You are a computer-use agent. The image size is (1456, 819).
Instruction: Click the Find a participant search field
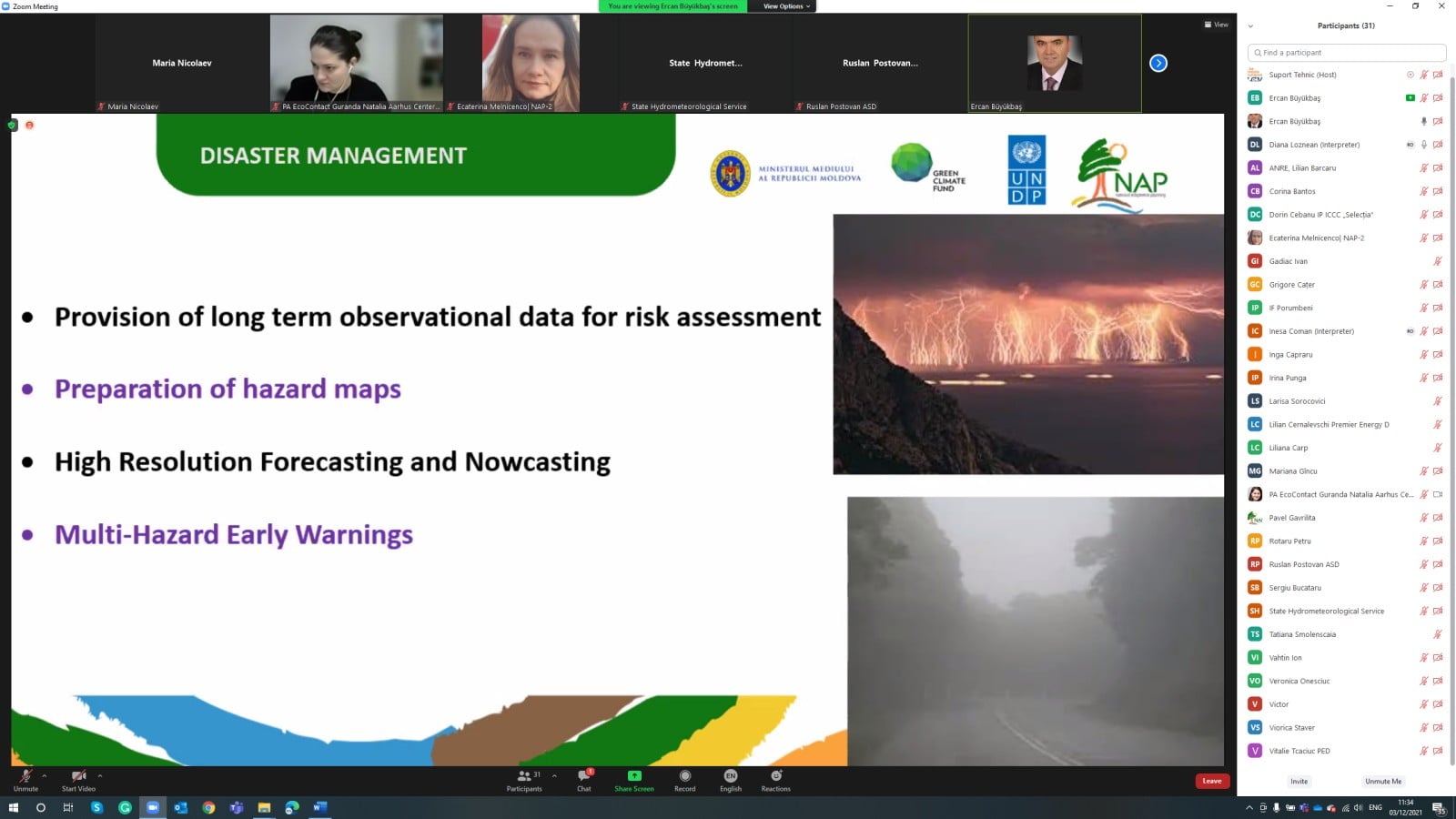(1347, 53)
